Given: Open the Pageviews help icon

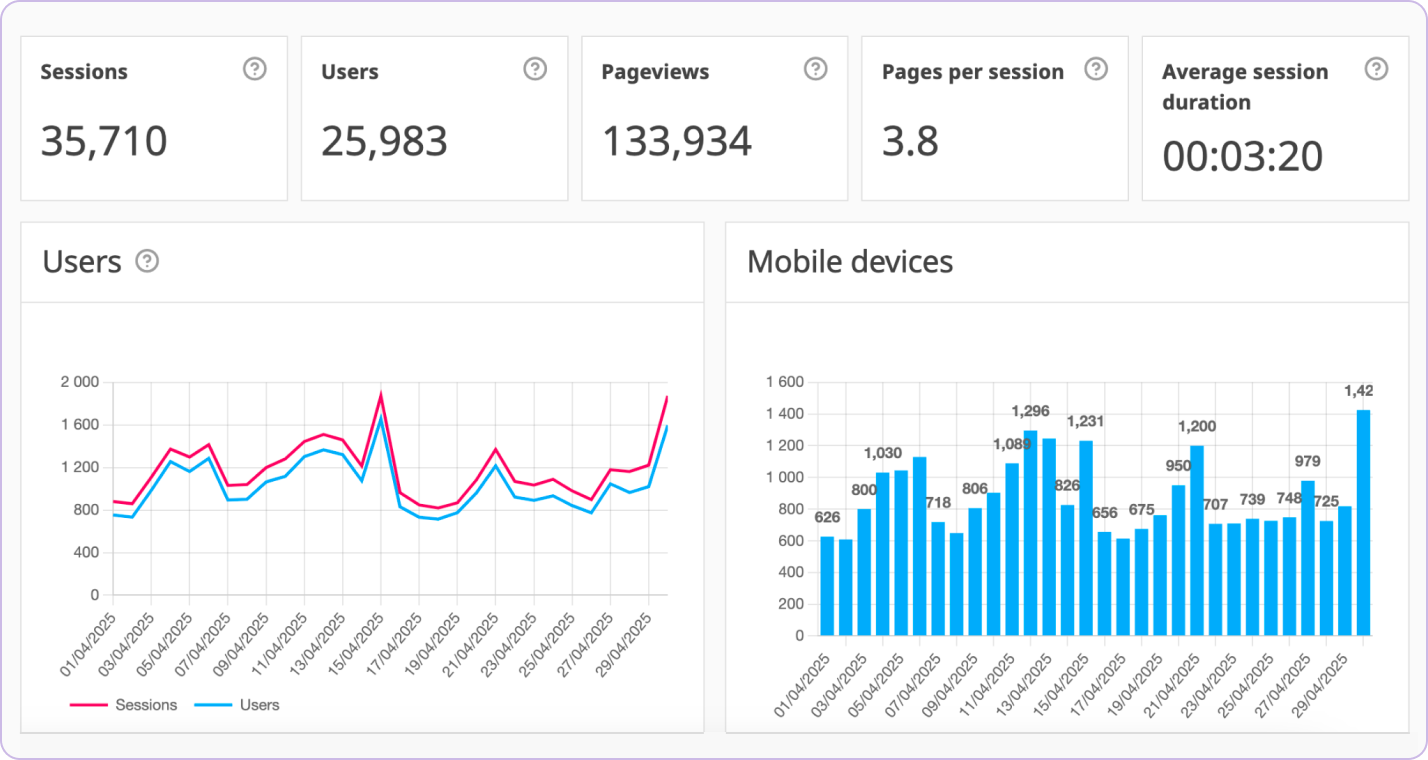Looking at the screenshot, I should [815, 69].
